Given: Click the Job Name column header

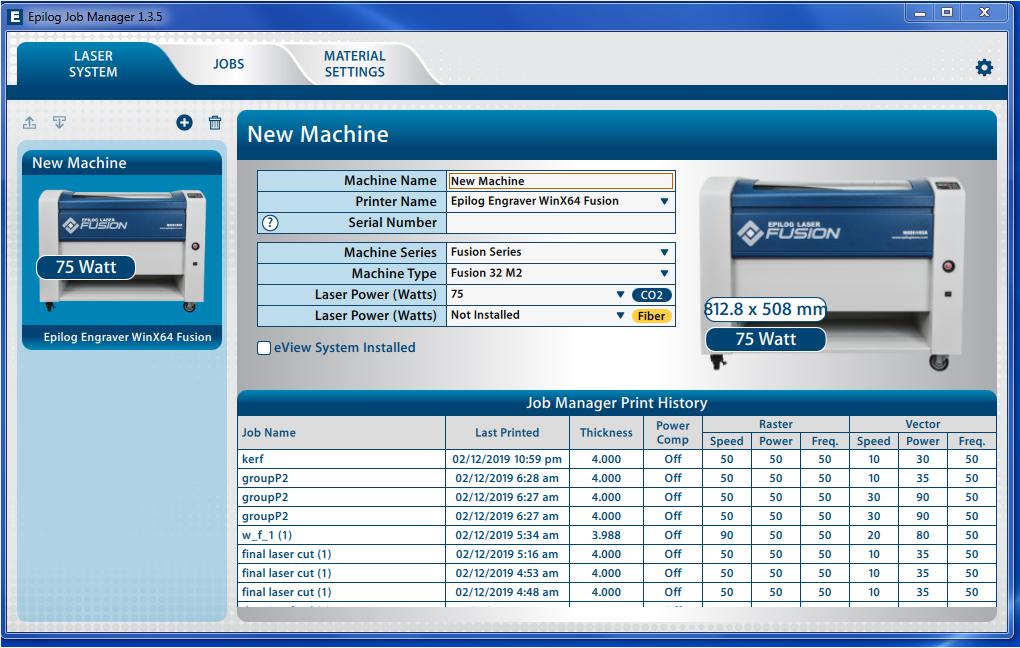Looking at the screenshot, I should pyautogui.click(x=342, y=433).
